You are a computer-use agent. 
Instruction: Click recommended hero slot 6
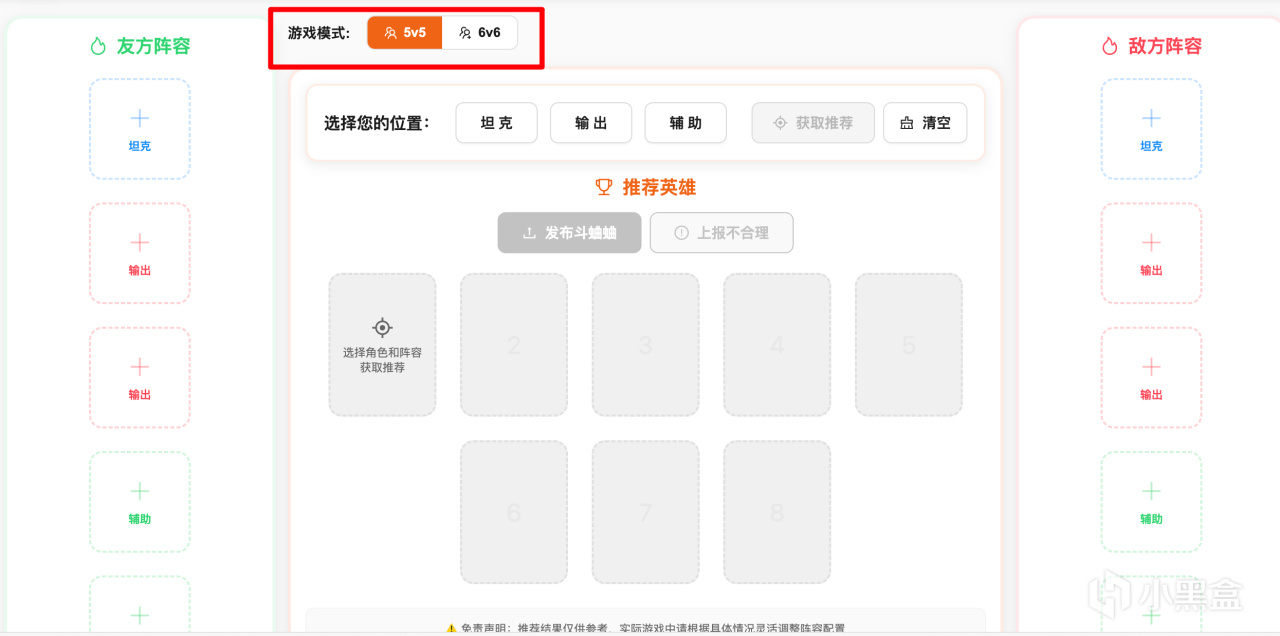coord(514,512)
